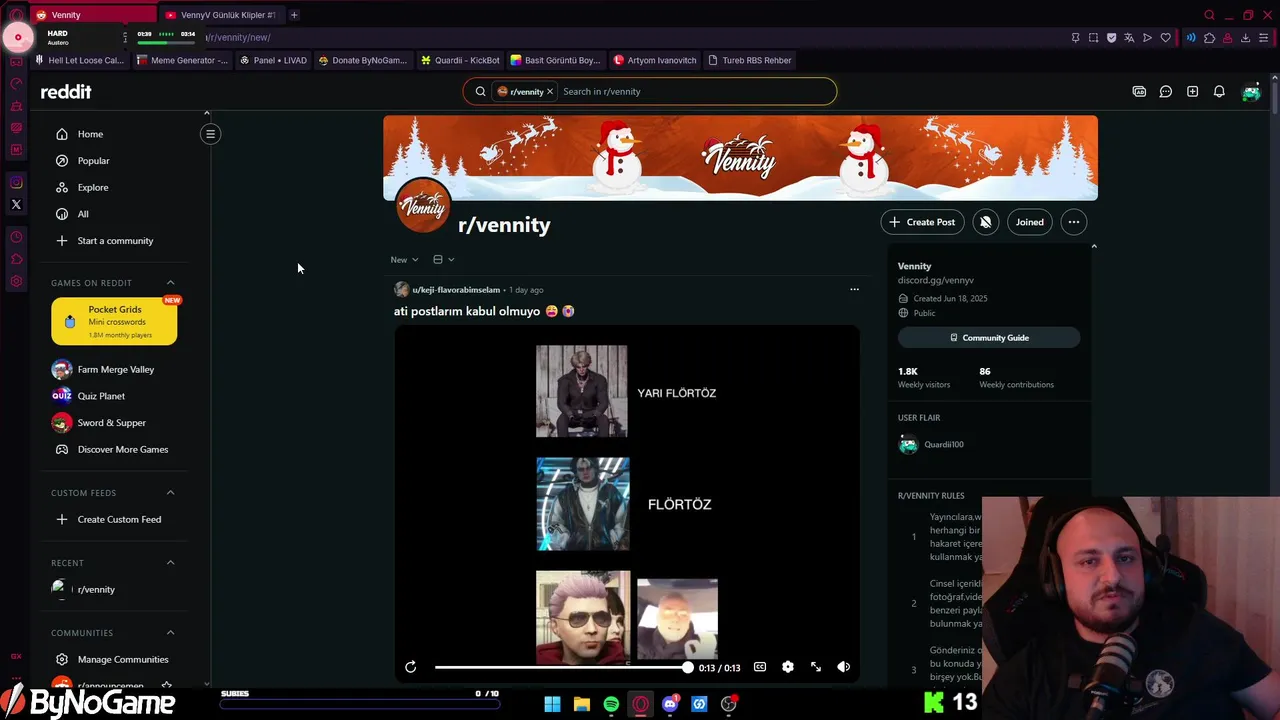This screenshot has height=720, width=1280.
Task: Open X (Twitter) in Opera sidebar
Action: click(x=16, y=205)
